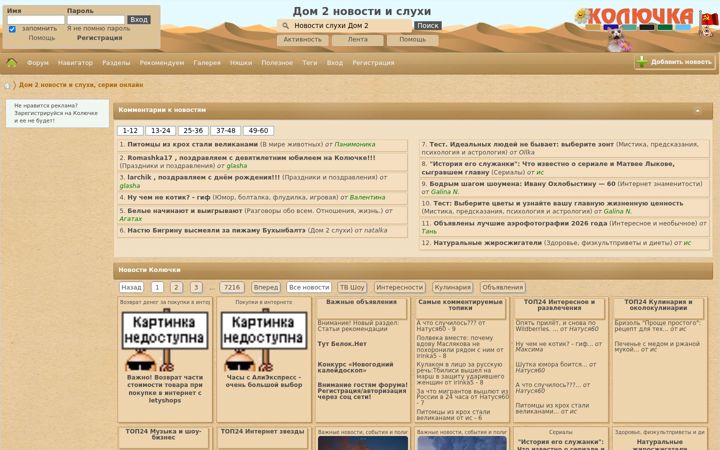
Task: Click the magnifier icon in the search box
Action: [x=285, y=26]
